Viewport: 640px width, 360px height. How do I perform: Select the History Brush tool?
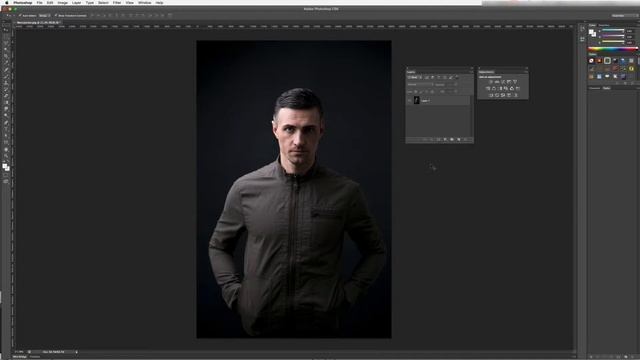pyautogui.click(x=6, y=89)
